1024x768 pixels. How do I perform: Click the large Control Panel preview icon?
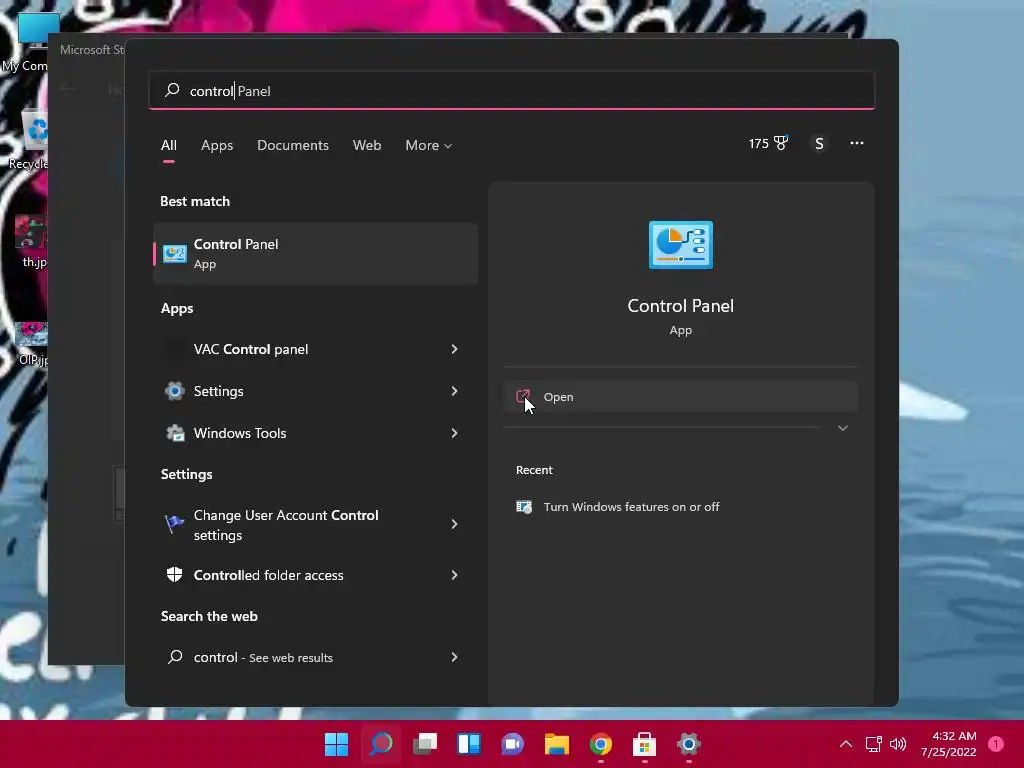(x=680, y=245)
